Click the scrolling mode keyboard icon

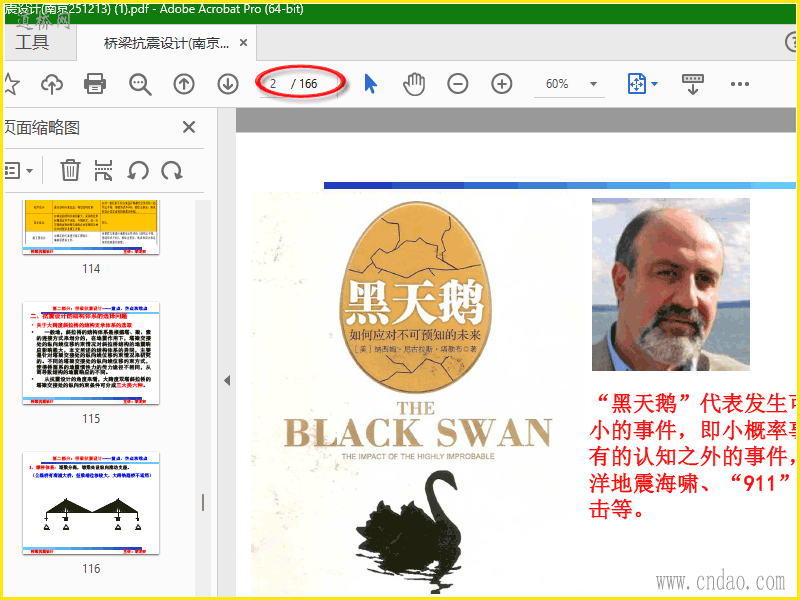pos(692,84)
